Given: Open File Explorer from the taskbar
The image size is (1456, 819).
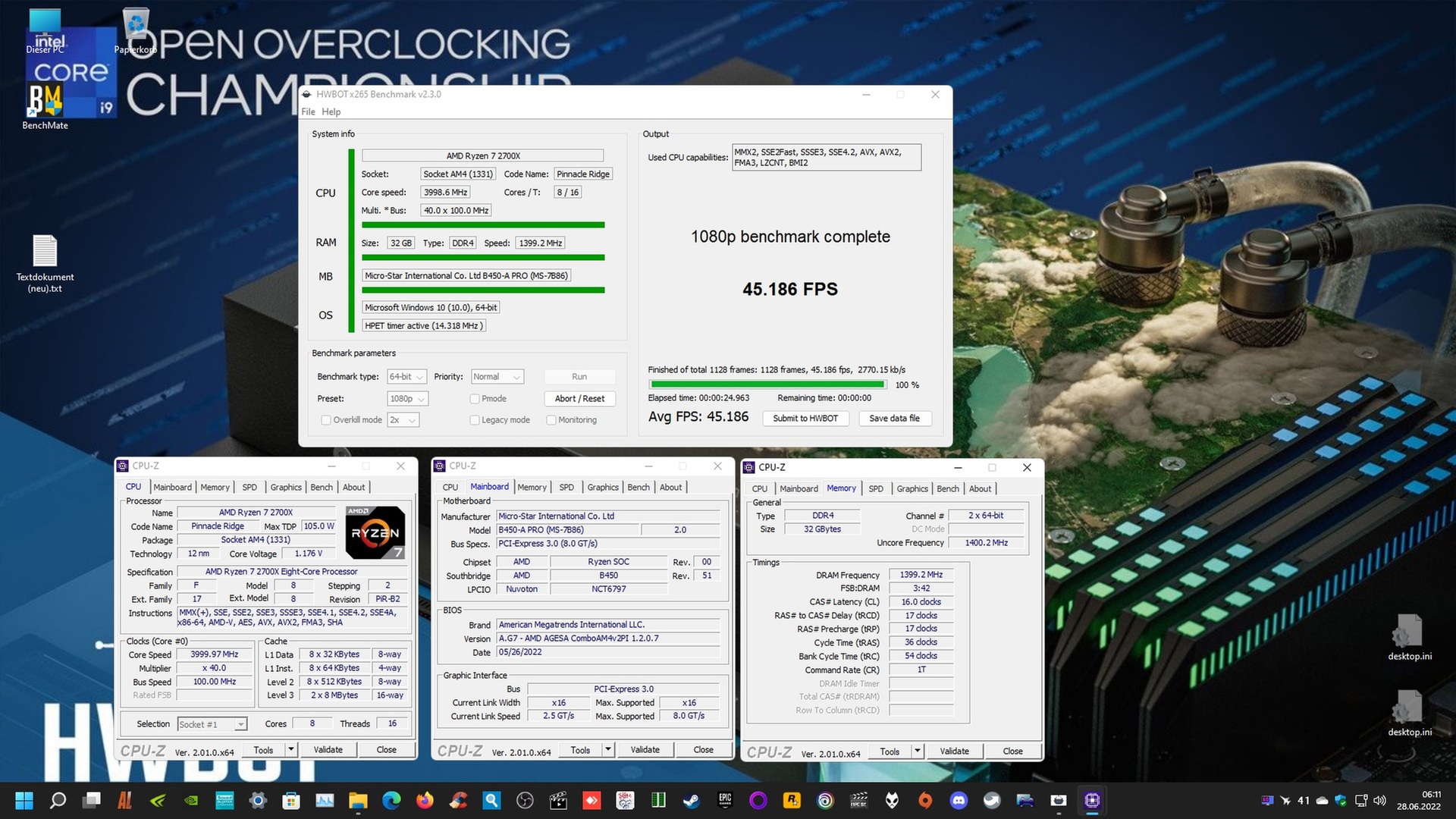Looking at the screenshot, I should (358, 800).
